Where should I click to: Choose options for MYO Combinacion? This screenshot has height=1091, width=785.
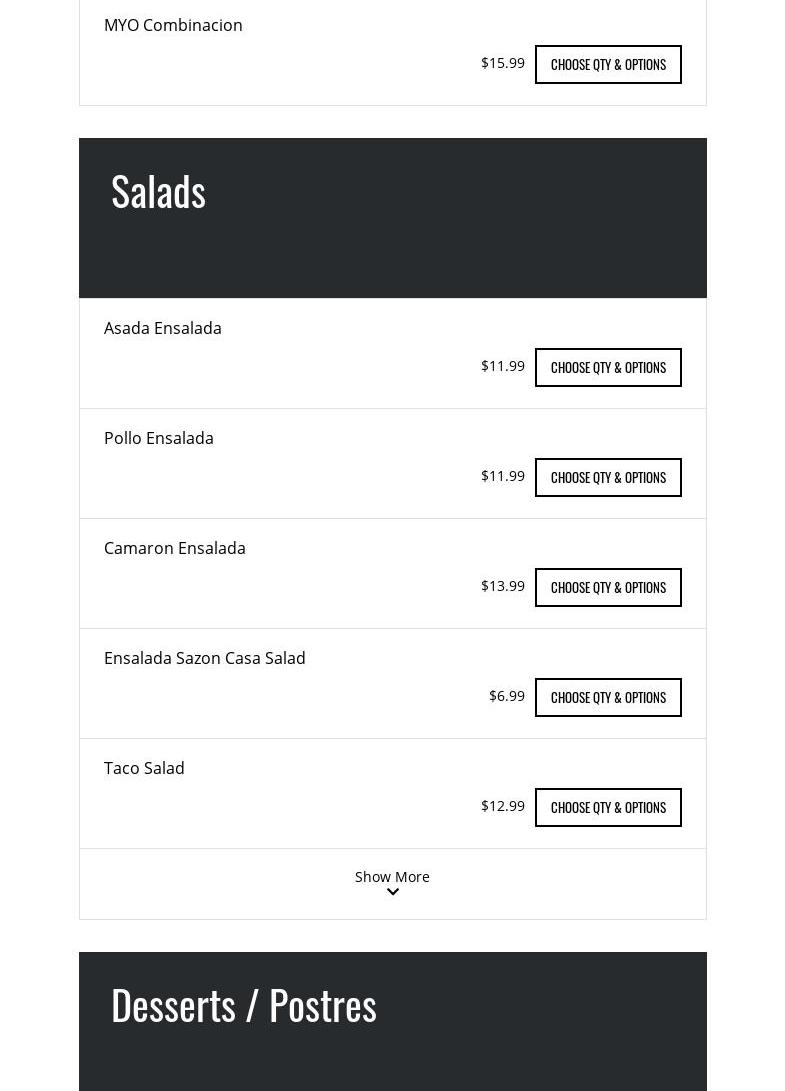tap(608, 64)
